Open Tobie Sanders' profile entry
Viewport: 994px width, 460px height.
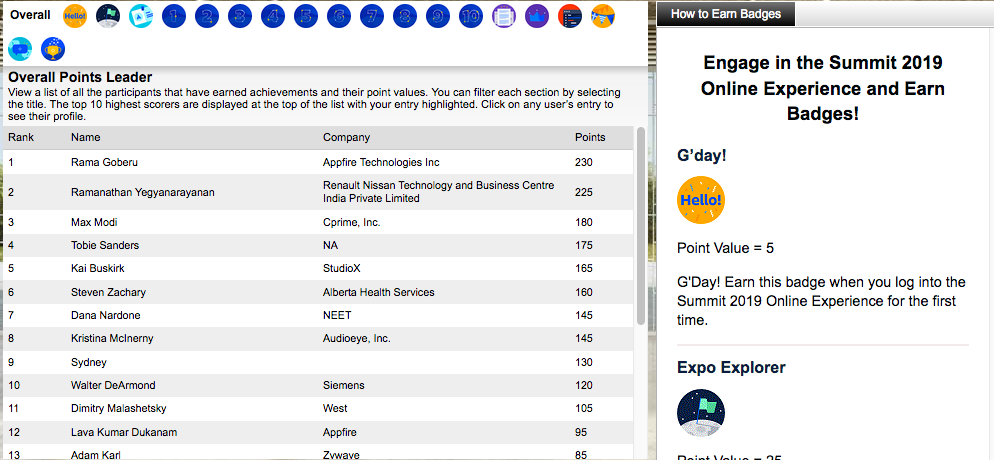(x=318, y=245)
